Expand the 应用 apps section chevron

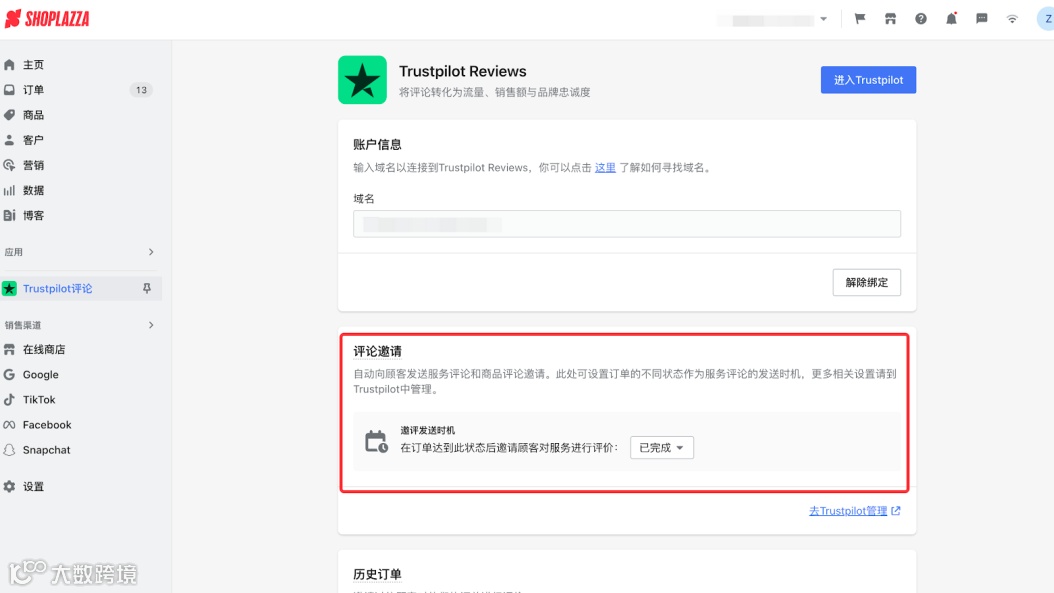pyautogui.click(x=151, y=252)
